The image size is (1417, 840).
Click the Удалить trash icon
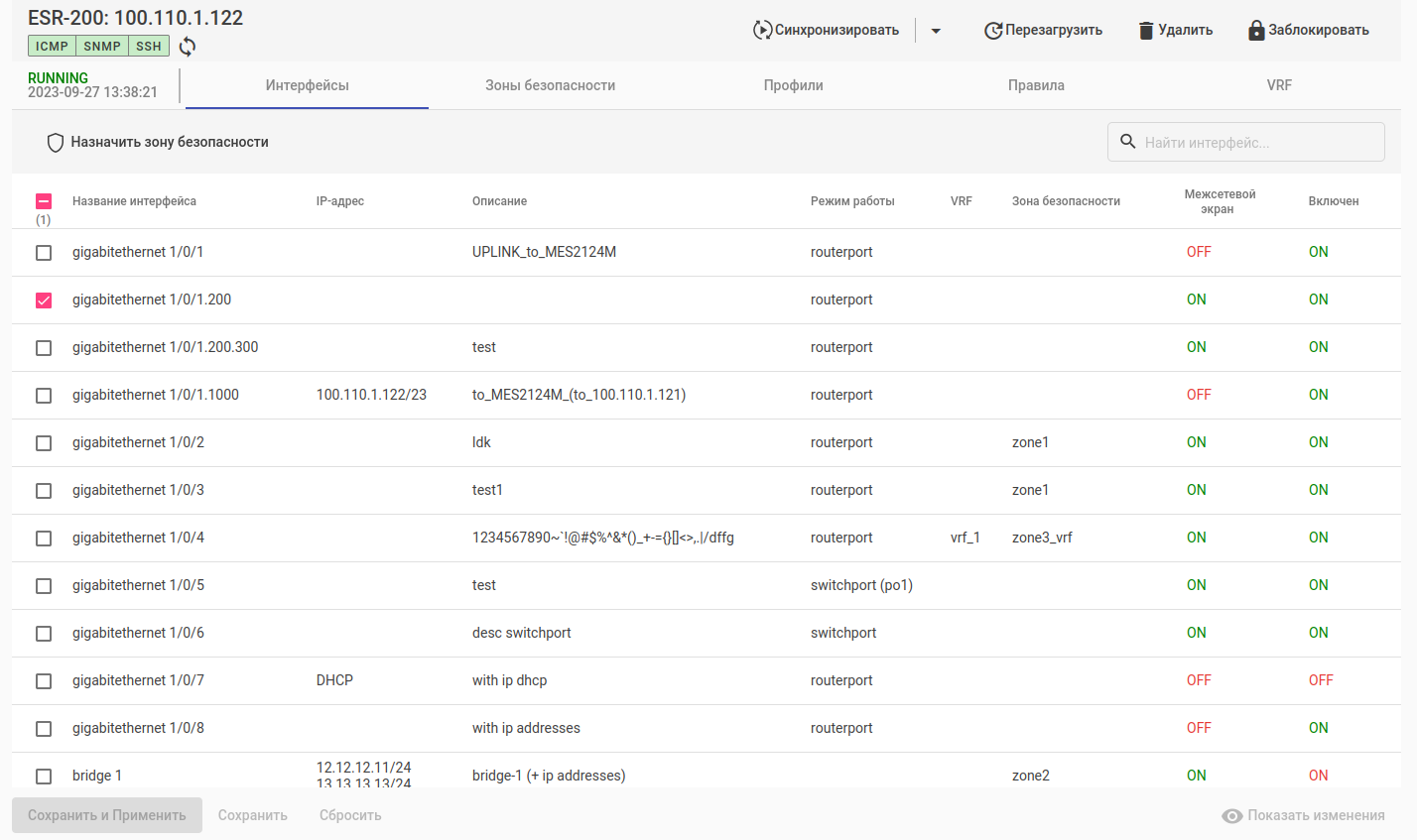pos(1146,31)
